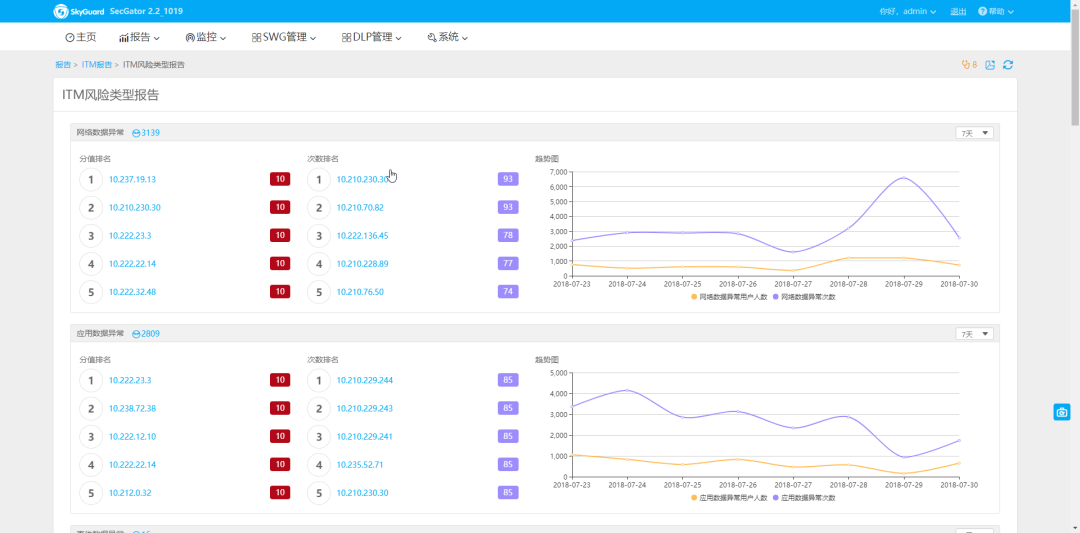Refresh the report with refresh icon
The height and width of the screenshot is (533, 1080).
coord(1008,65)
